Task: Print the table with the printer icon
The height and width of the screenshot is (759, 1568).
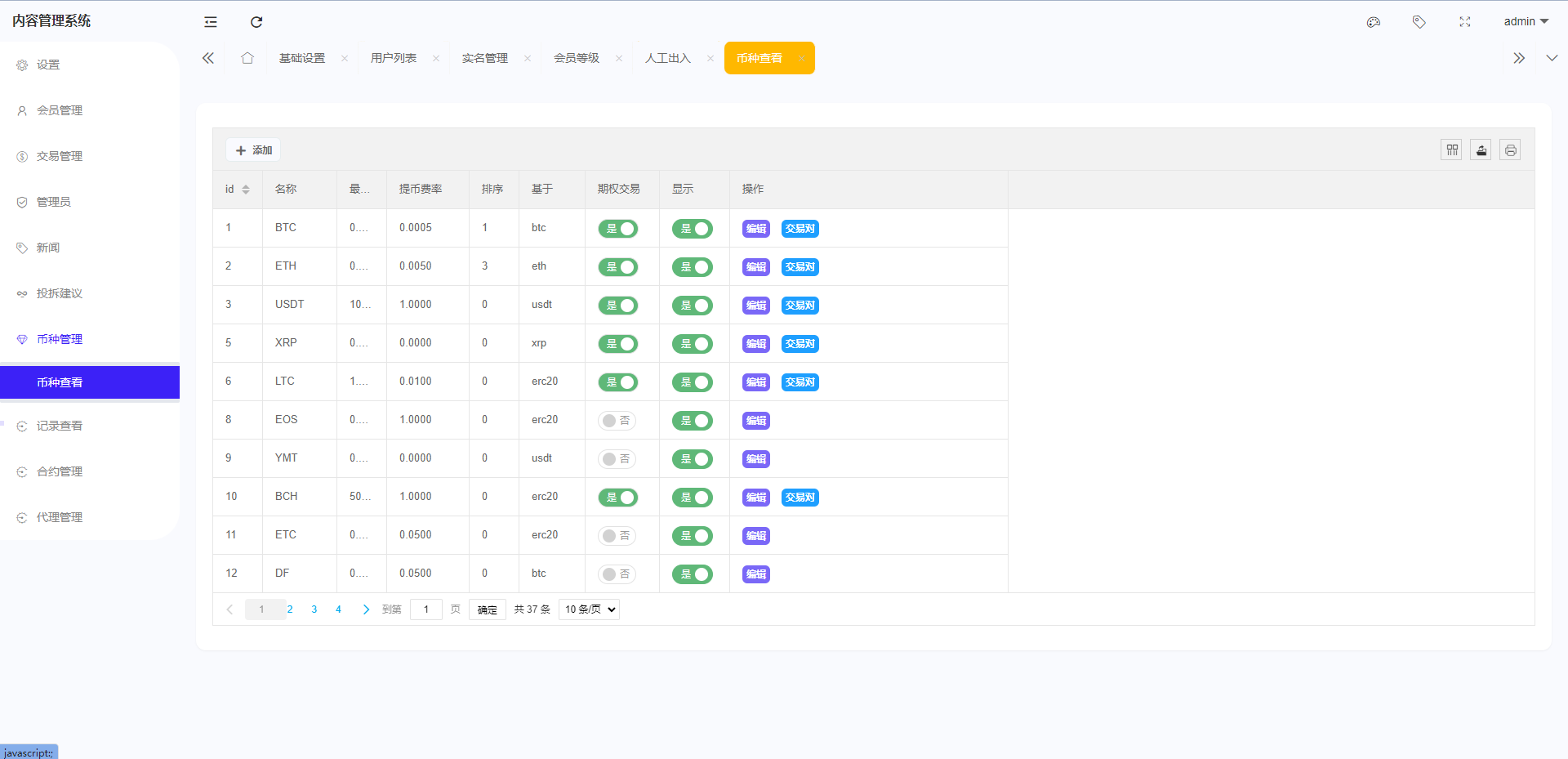Action: [1510, 150]
